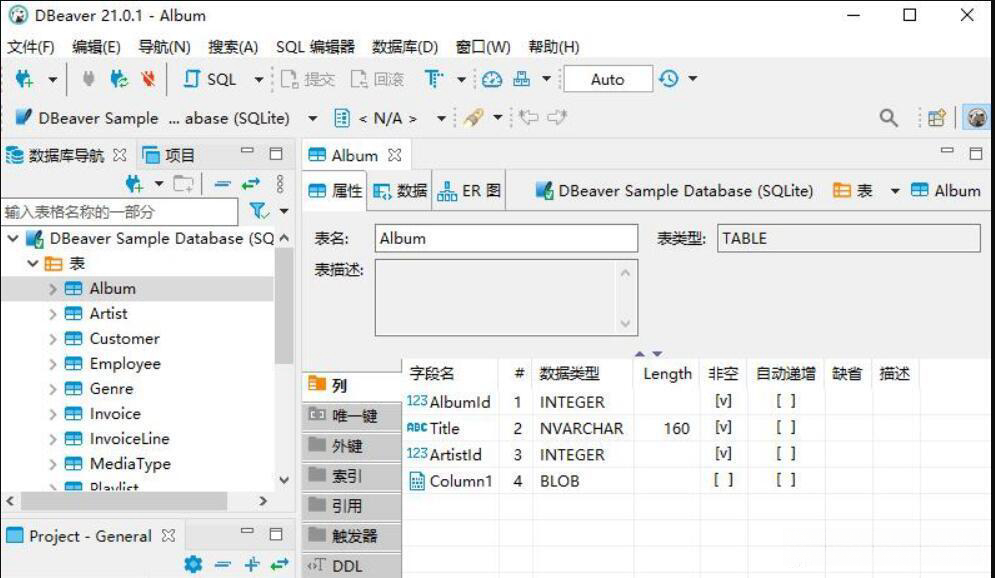Click the plus icon in Project panel

[x=252, y=563]
